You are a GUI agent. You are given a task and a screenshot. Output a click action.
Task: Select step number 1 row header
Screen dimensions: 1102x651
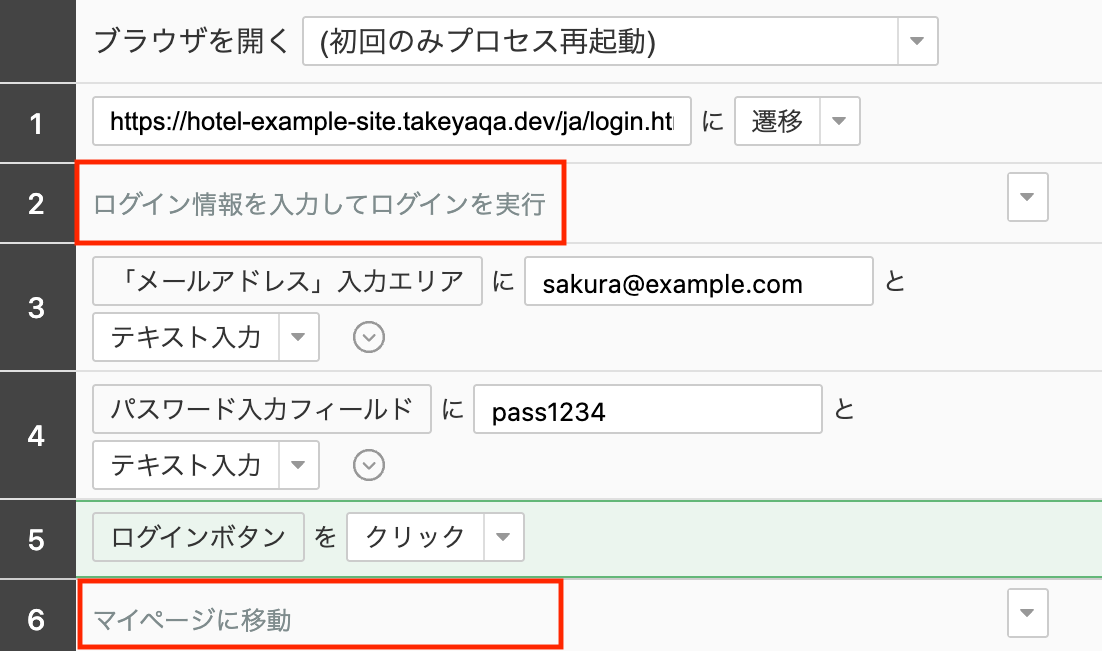[x=37, y=124]
